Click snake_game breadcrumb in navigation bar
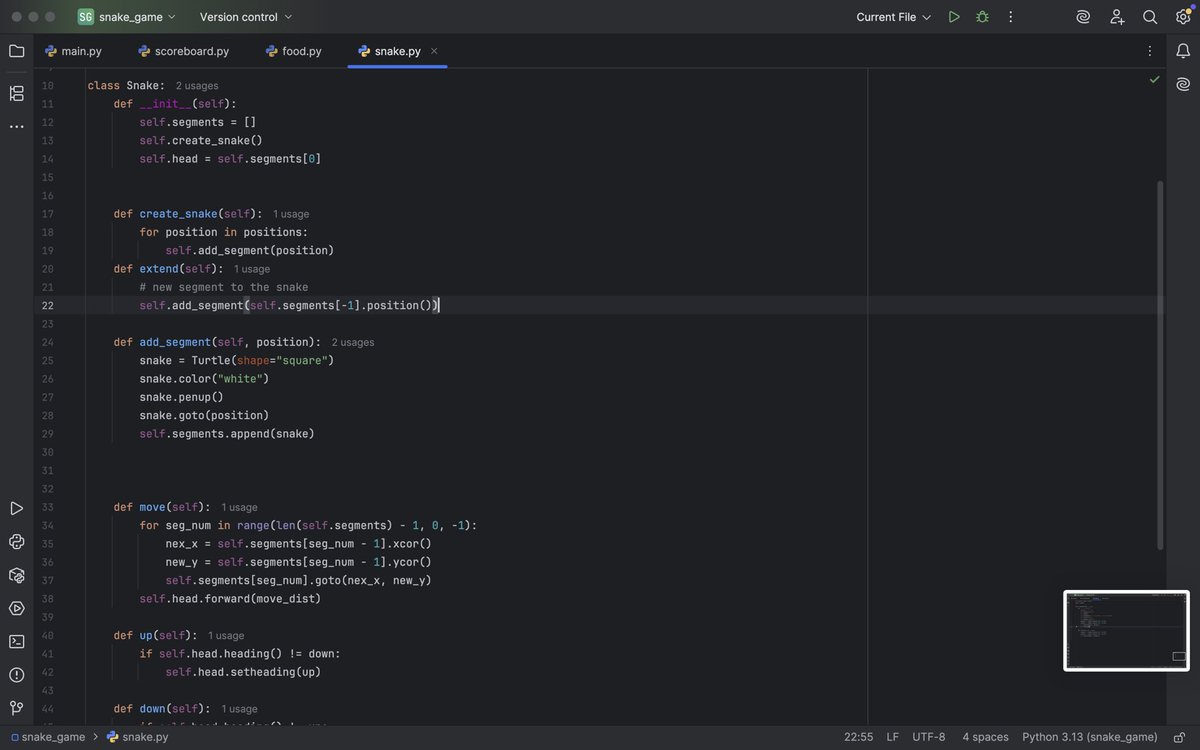This screenshot has width=1200, height=750. 47,737
